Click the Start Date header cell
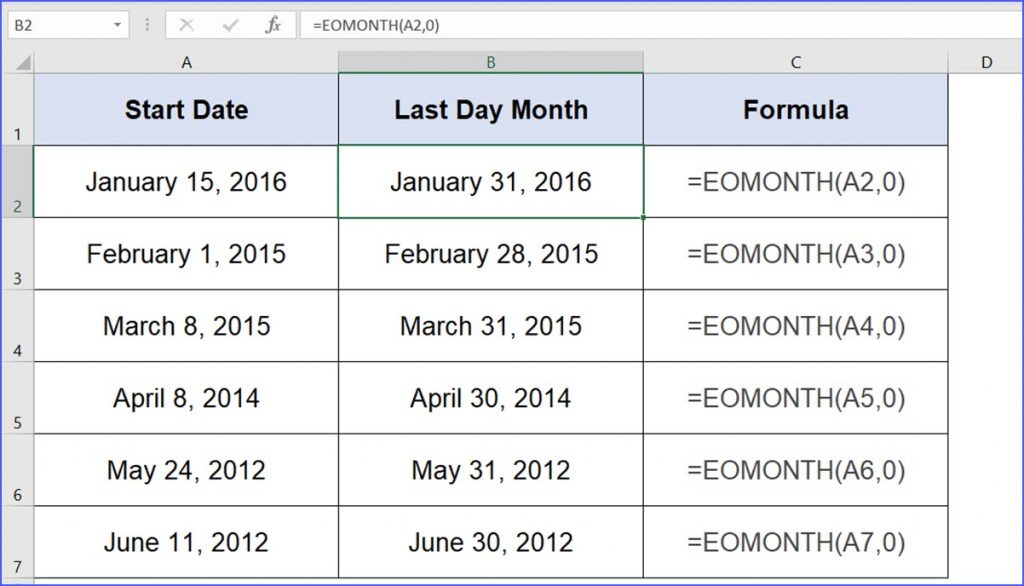This screenshot has height=586, width=1024. 186,110
